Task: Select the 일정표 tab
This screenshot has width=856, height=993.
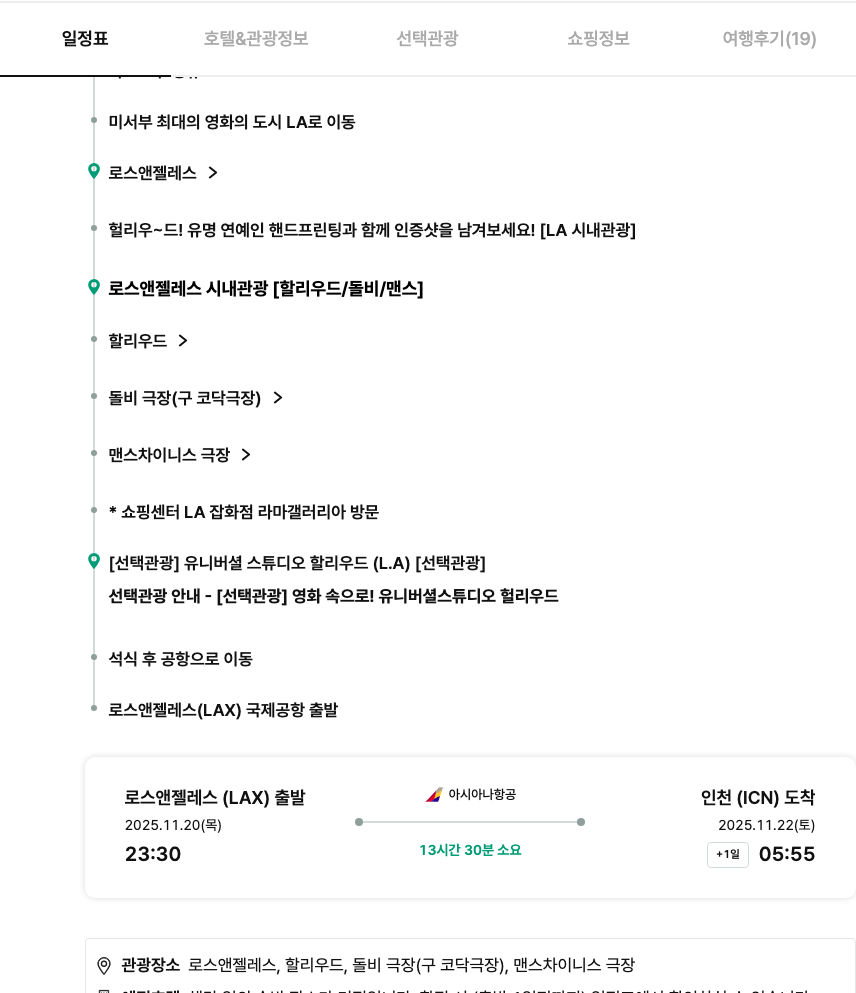Action: [85, 39]
